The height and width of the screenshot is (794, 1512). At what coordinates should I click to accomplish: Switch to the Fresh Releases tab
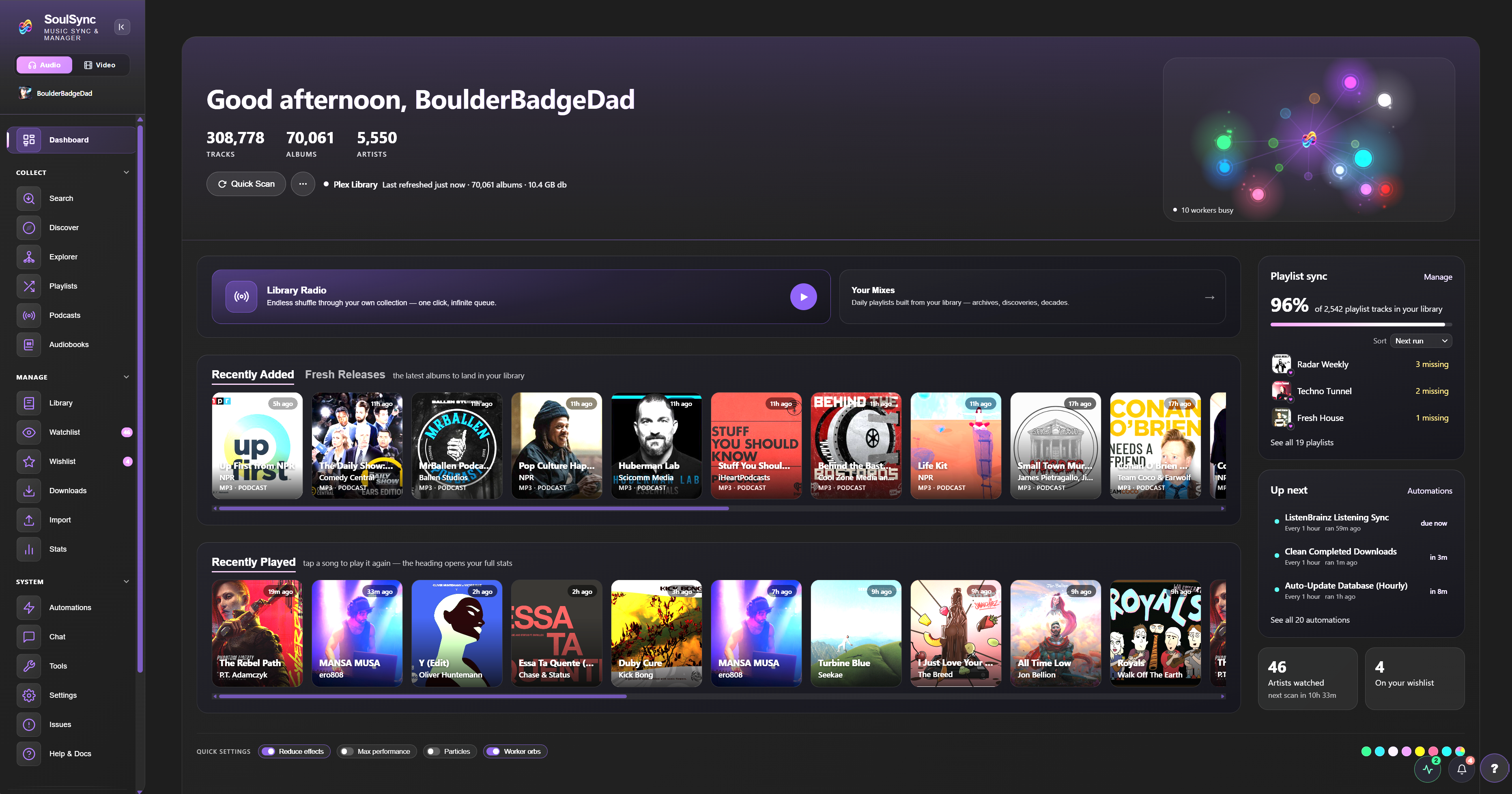345,375
